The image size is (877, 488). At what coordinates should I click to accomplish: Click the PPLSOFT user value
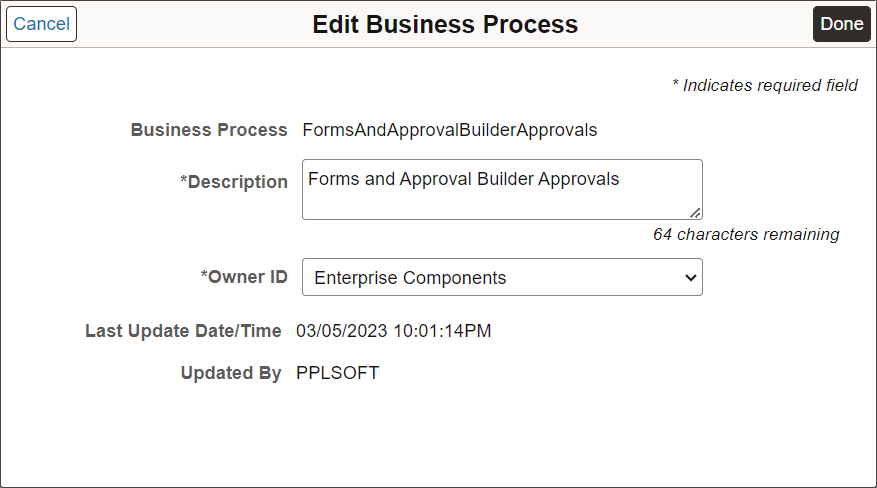pos(337,373)
